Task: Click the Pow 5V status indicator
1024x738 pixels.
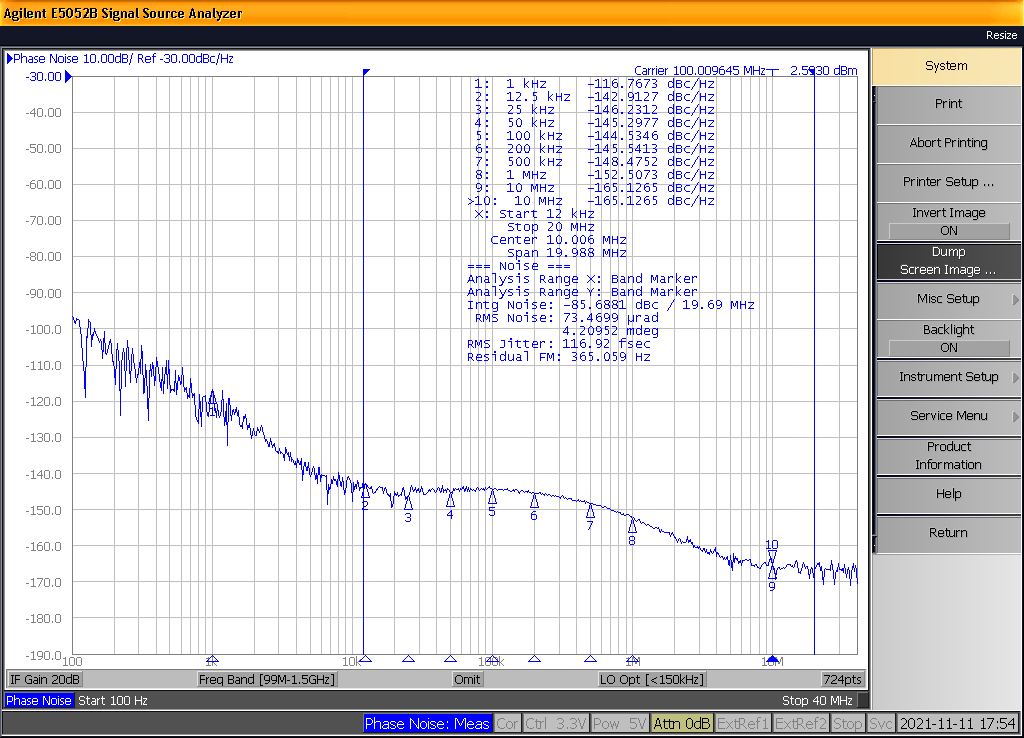Action: coord(619,724)
